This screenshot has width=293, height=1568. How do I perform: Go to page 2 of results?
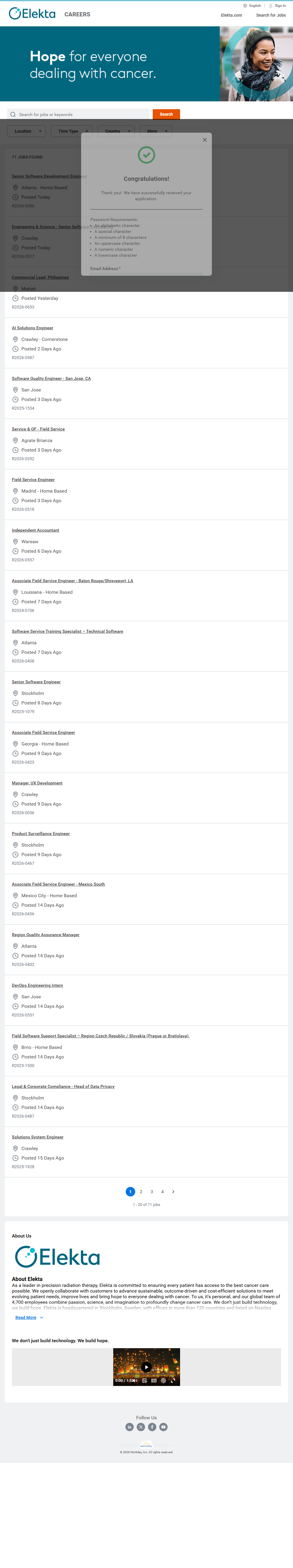pyautogui.click(x=141, y=1192)
